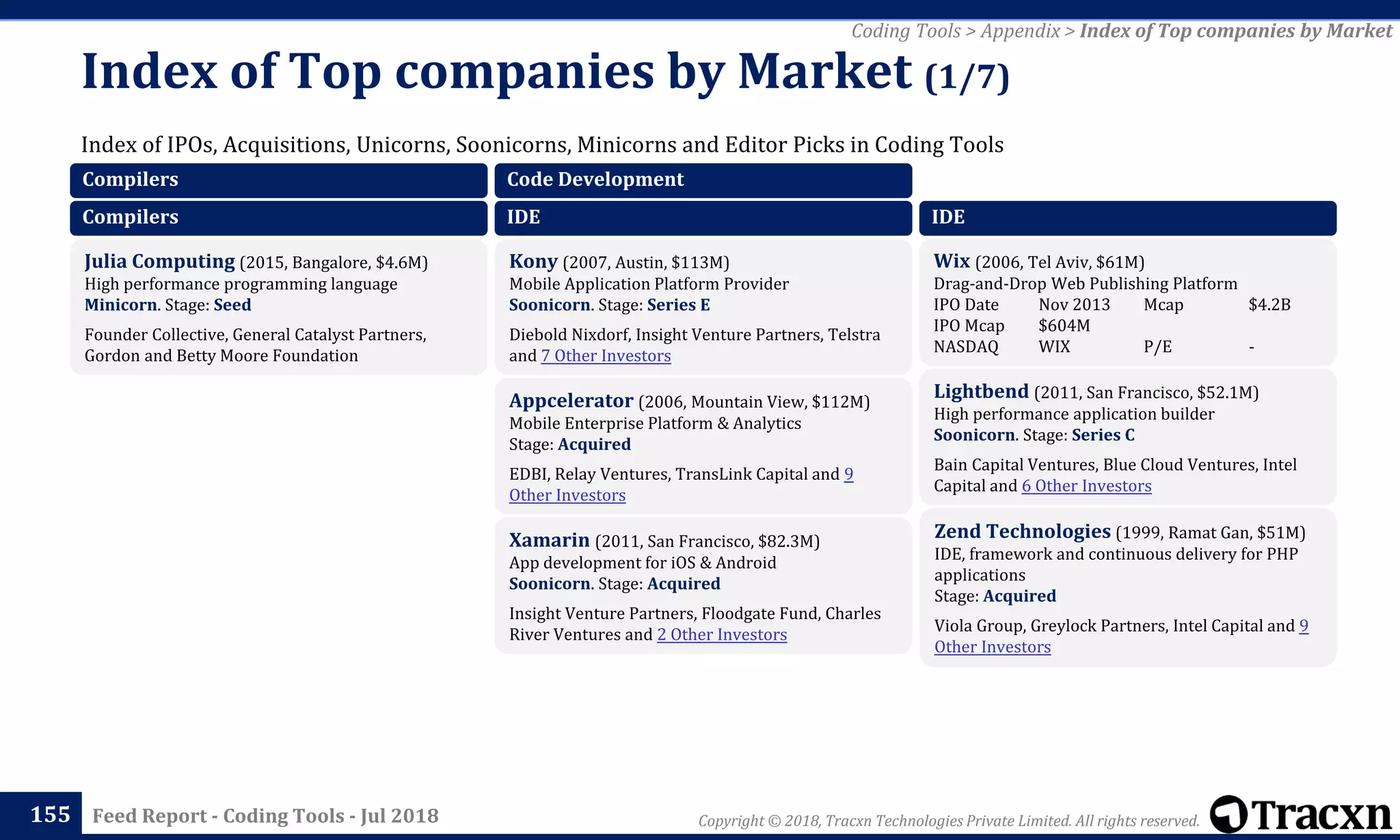
Task: Click the Index of IPOs subtitle line
Action: (542, 145)
